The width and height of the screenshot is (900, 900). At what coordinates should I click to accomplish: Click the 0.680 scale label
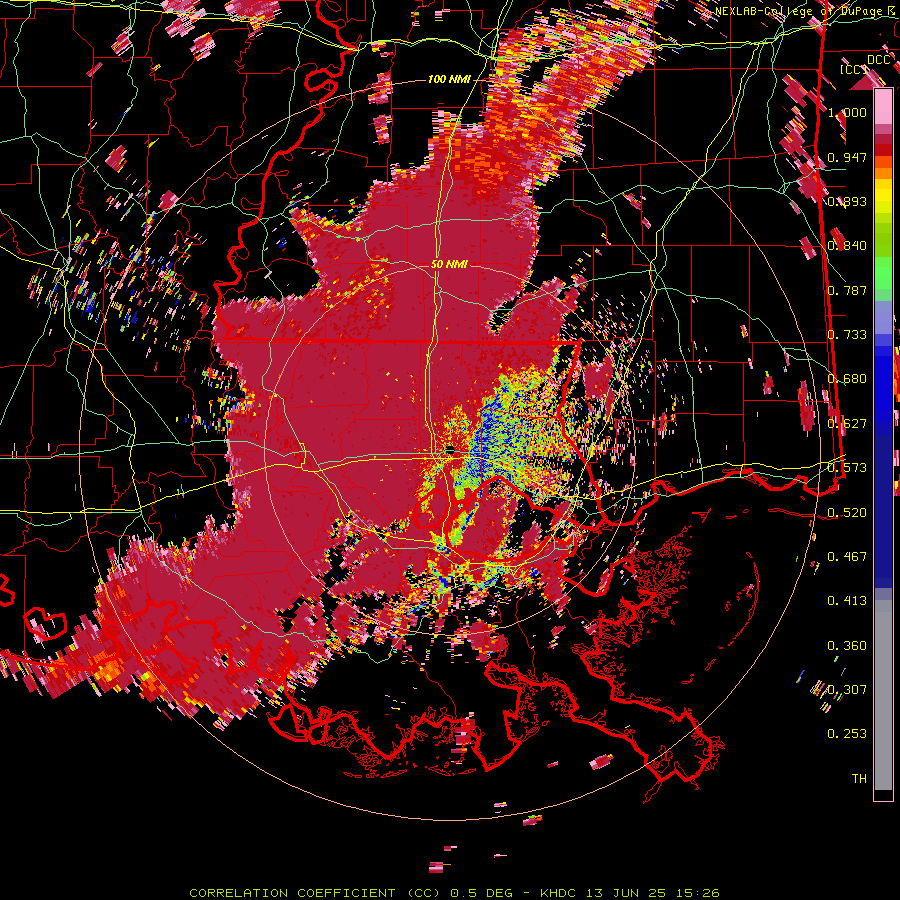coord(847,379)
